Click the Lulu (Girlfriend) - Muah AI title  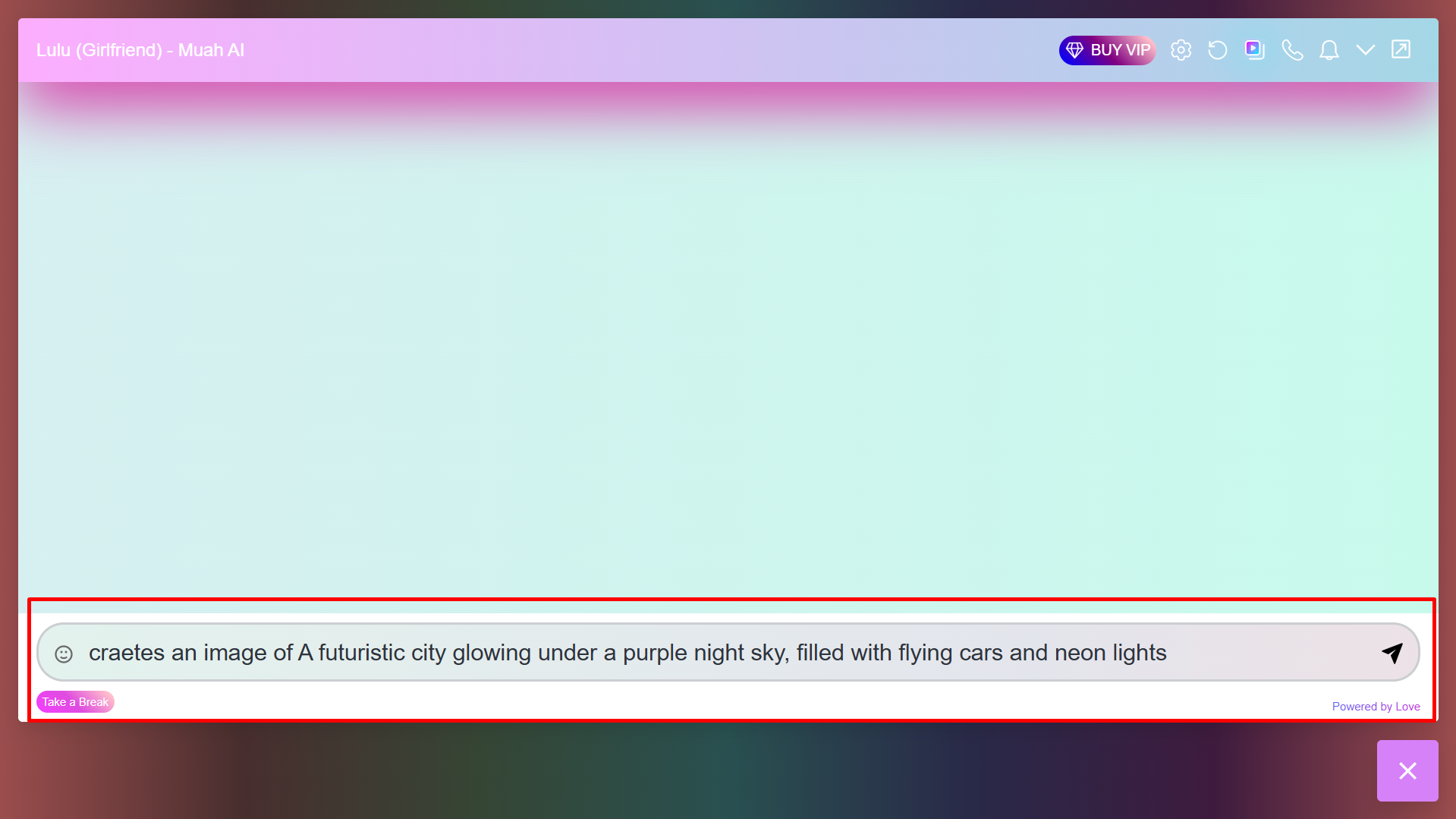pos(140,50)
